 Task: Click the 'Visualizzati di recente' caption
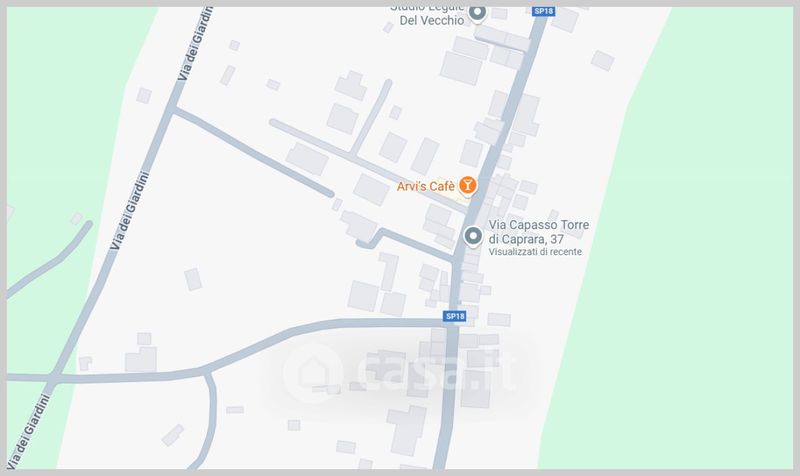[x=535, y=252]
